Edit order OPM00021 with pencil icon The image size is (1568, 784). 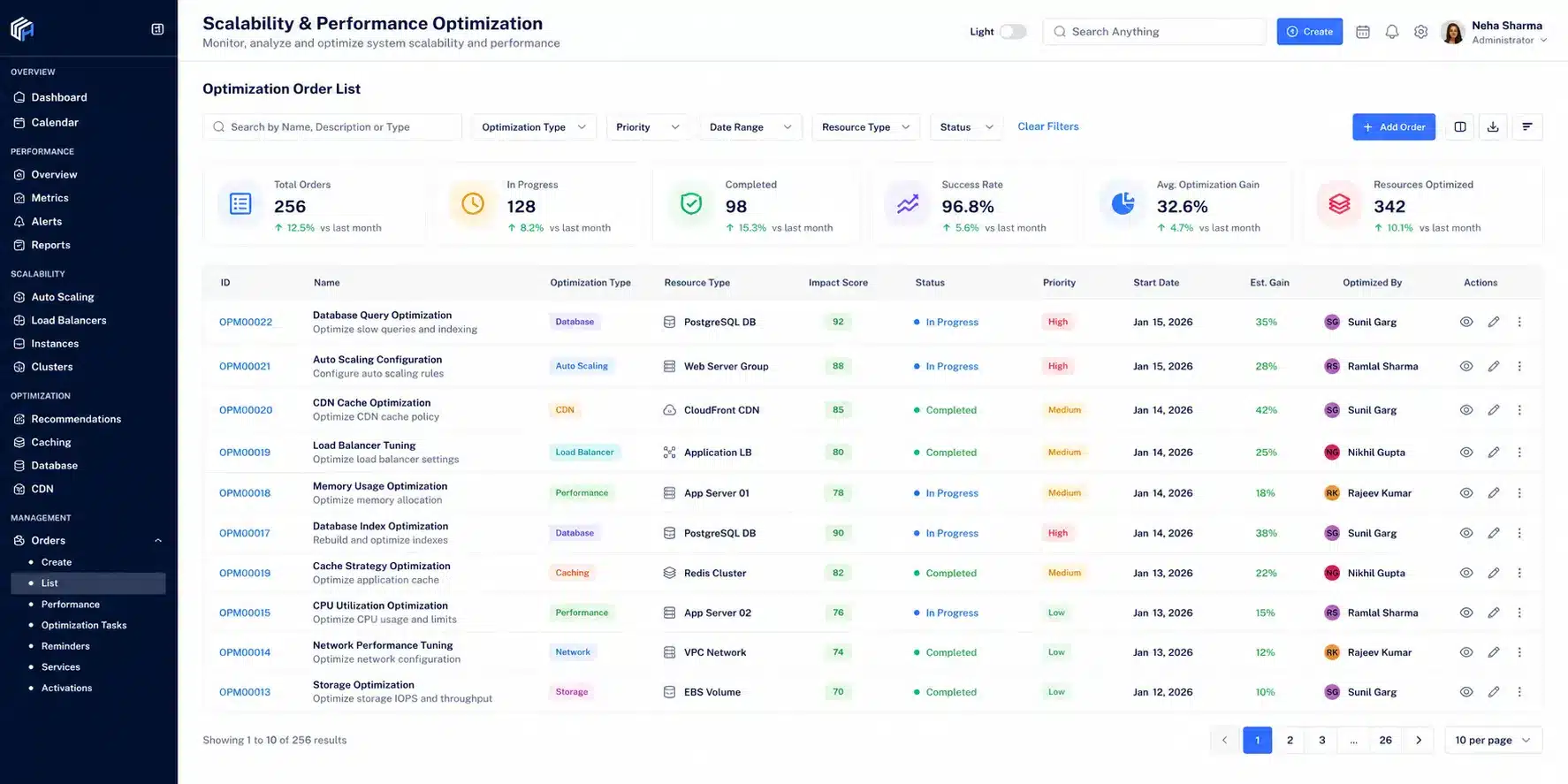tap(1494, 366)
